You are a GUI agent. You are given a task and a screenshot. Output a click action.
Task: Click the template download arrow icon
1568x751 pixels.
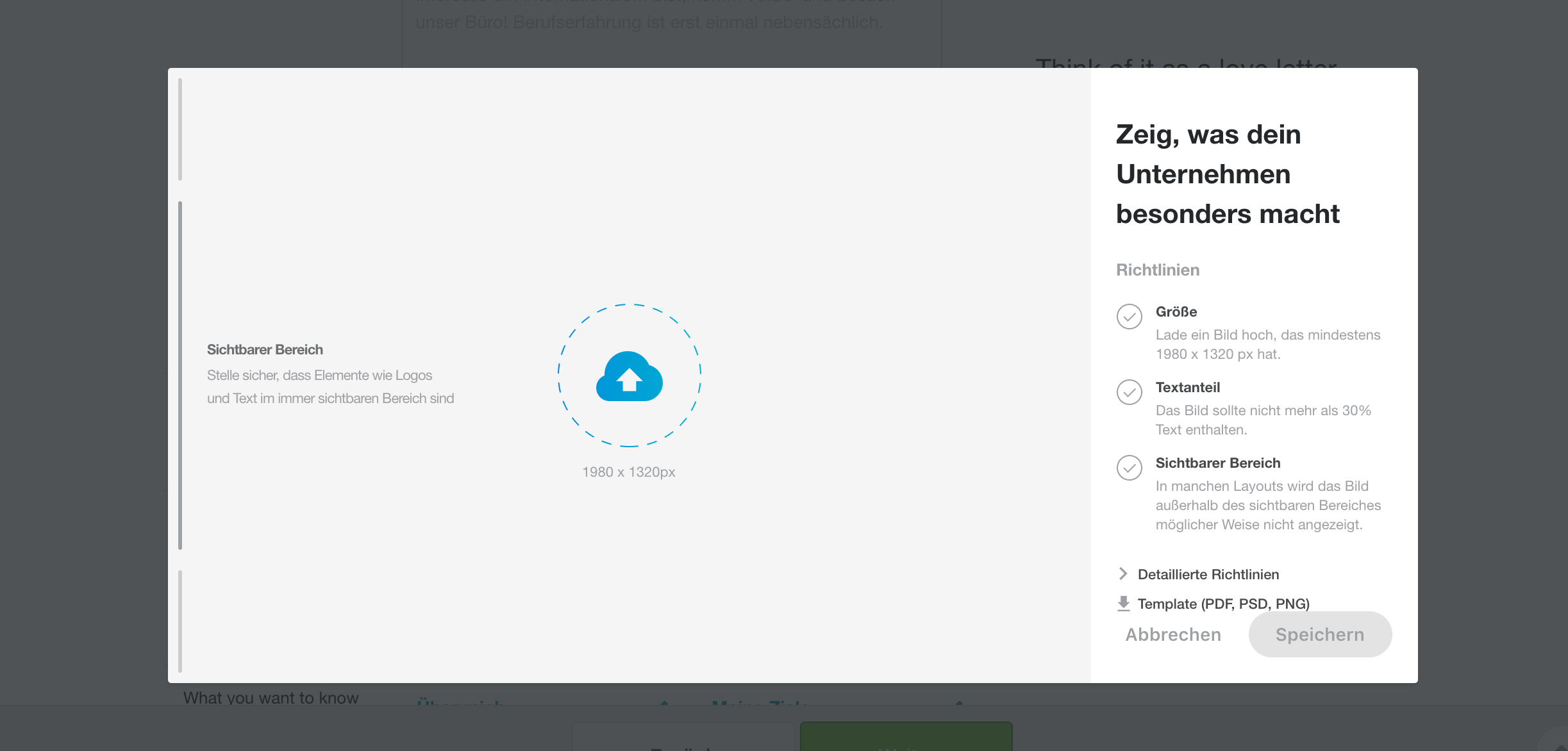tap(1123, 603)
